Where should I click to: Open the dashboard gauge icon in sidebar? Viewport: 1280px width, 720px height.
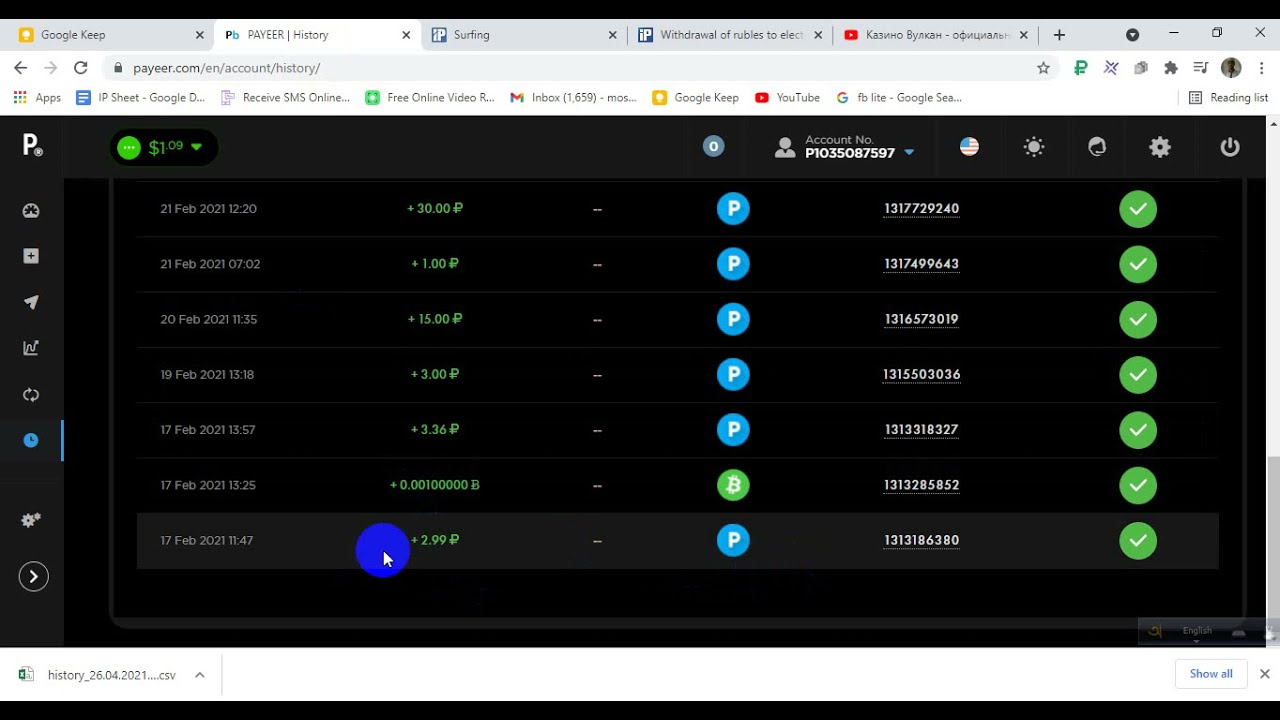[x=31, y=211]
